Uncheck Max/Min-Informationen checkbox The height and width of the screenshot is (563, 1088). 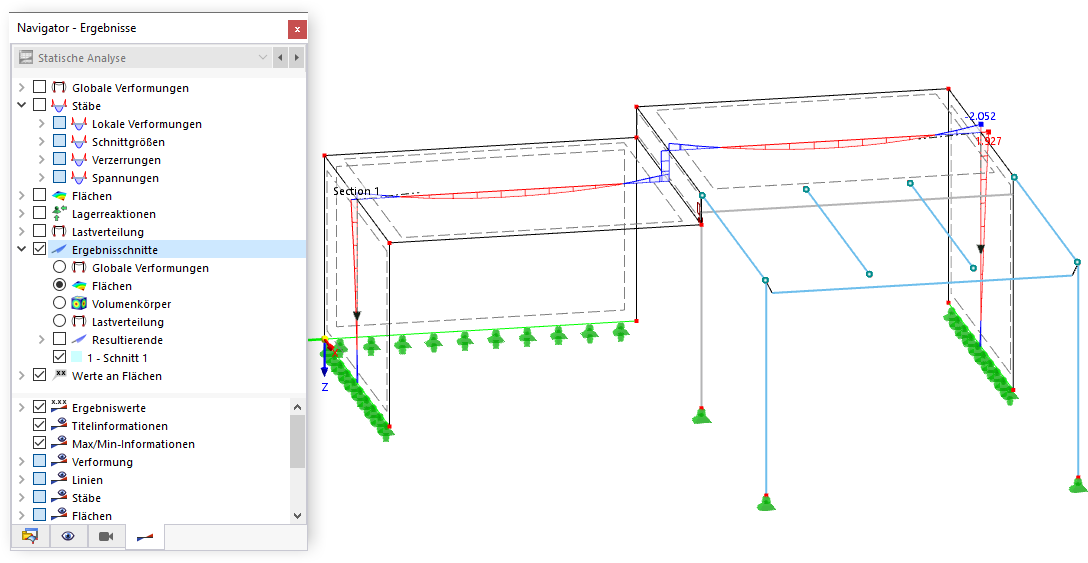pyautogui.click(x=40, y=444)
